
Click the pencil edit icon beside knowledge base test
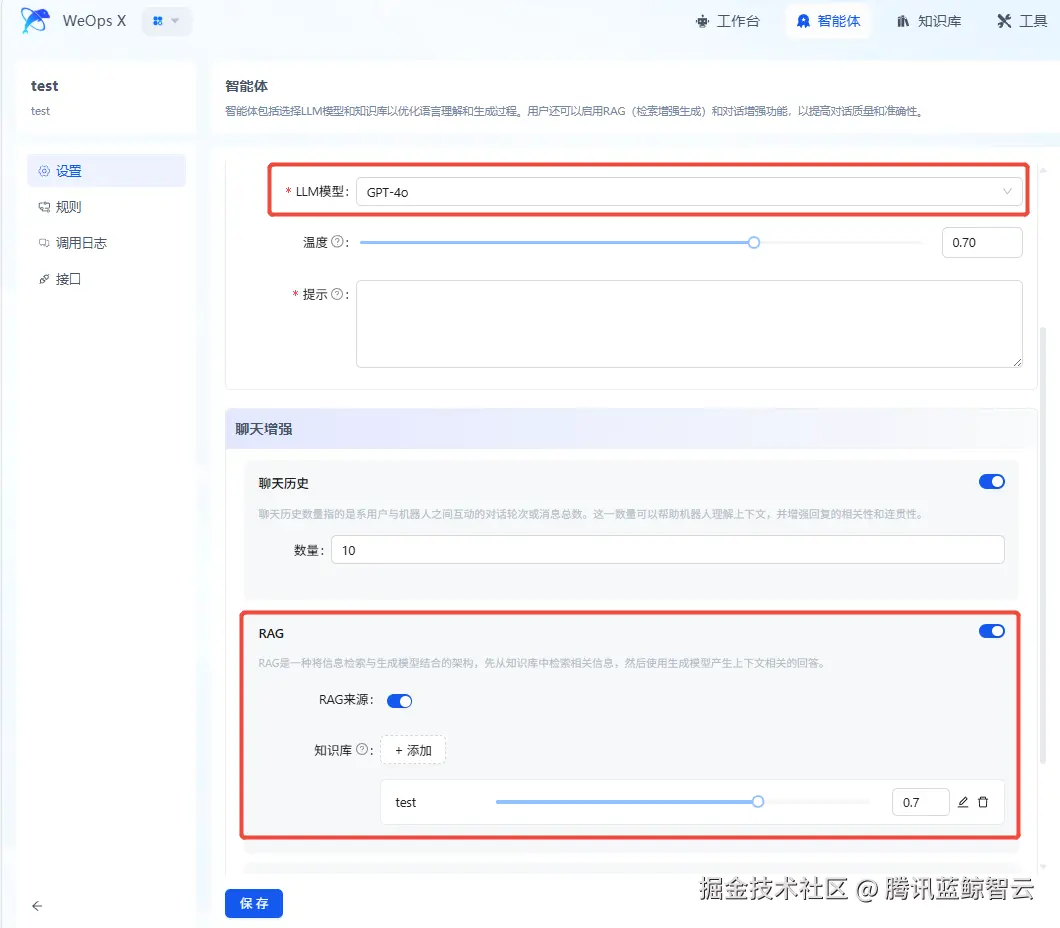click(x=962, y=802)
